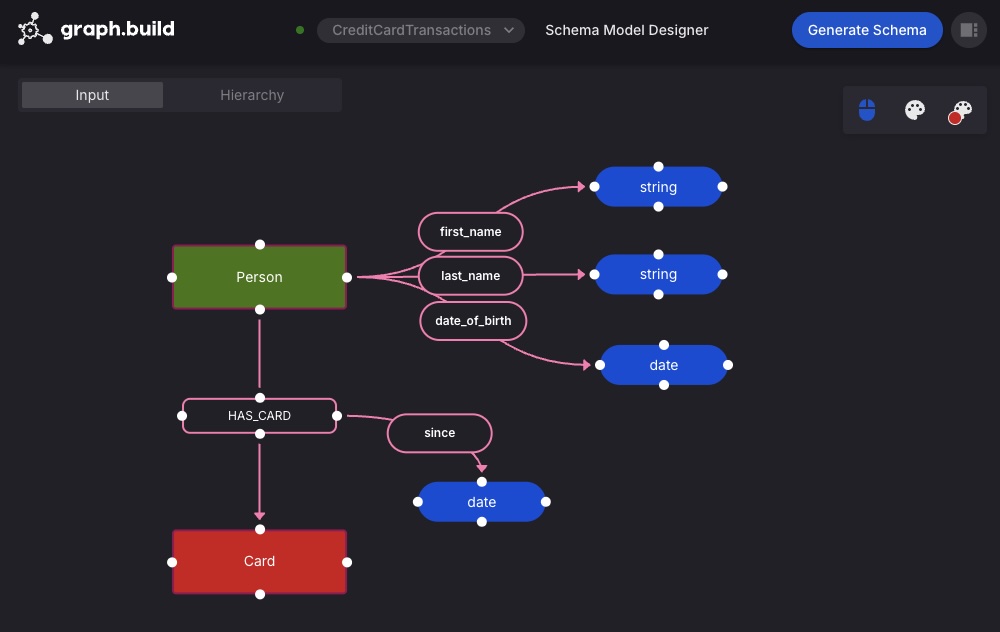Select the green Person node
Screen dimensions: 1000x632
(x=259, y=277)
